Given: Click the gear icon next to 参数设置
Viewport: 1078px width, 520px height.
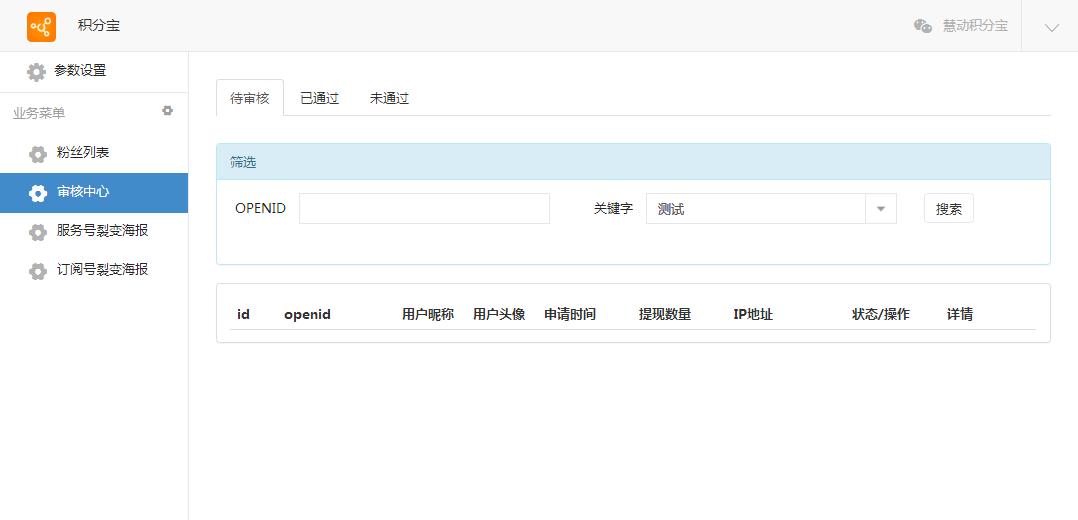Looking at the screenshot, I should 36,72.
